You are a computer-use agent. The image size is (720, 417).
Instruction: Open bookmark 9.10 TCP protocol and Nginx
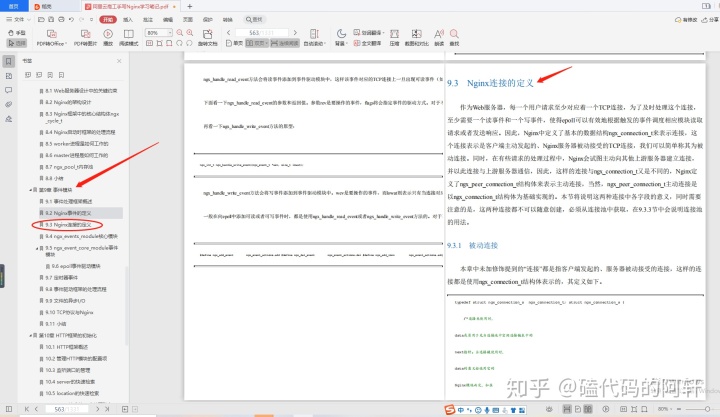[x=69, y=312]
